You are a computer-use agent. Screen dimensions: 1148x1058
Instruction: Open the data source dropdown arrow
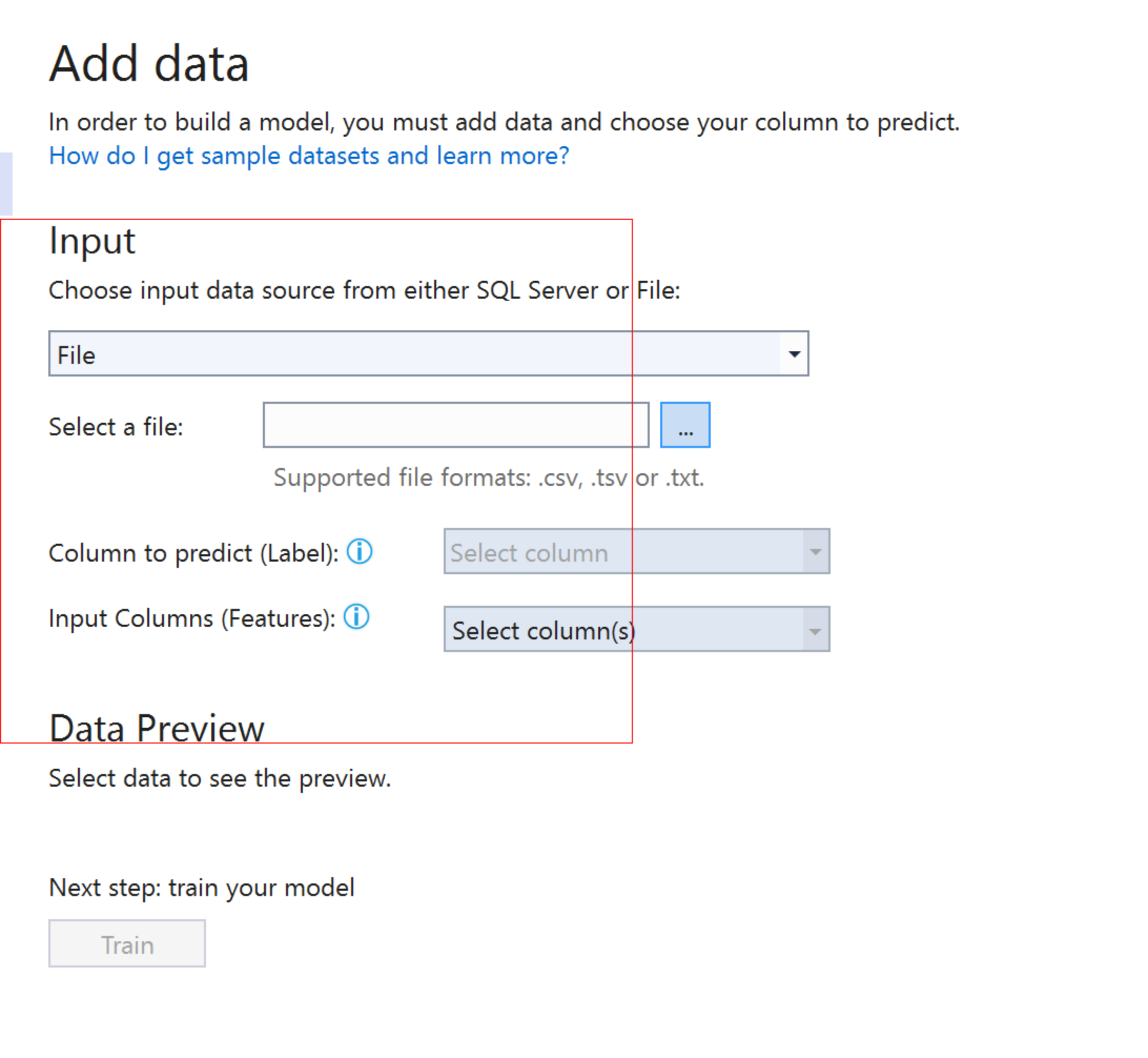tap(794, 353)
